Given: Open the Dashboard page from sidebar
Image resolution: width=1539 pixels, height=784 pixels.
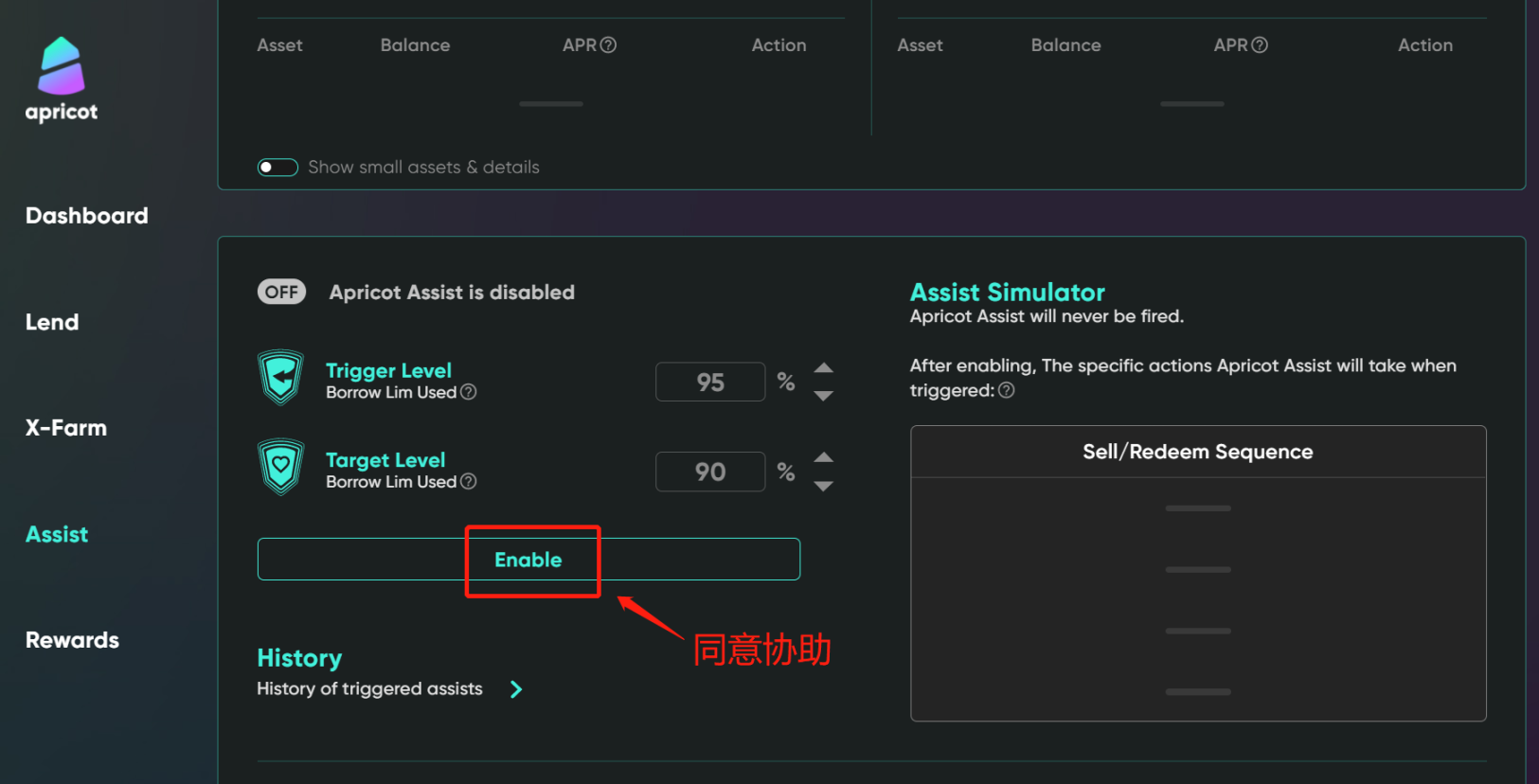Looking at the screenshot, I should coord(87,216).
